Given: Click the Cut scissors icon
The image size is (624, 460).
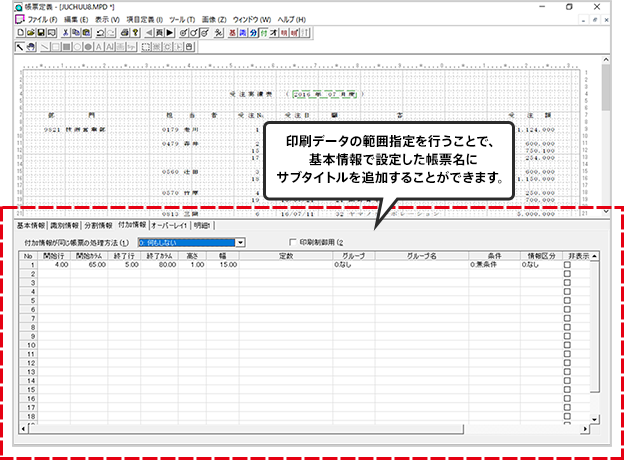Looking at the screenshot, I should [x=67, y=33].
